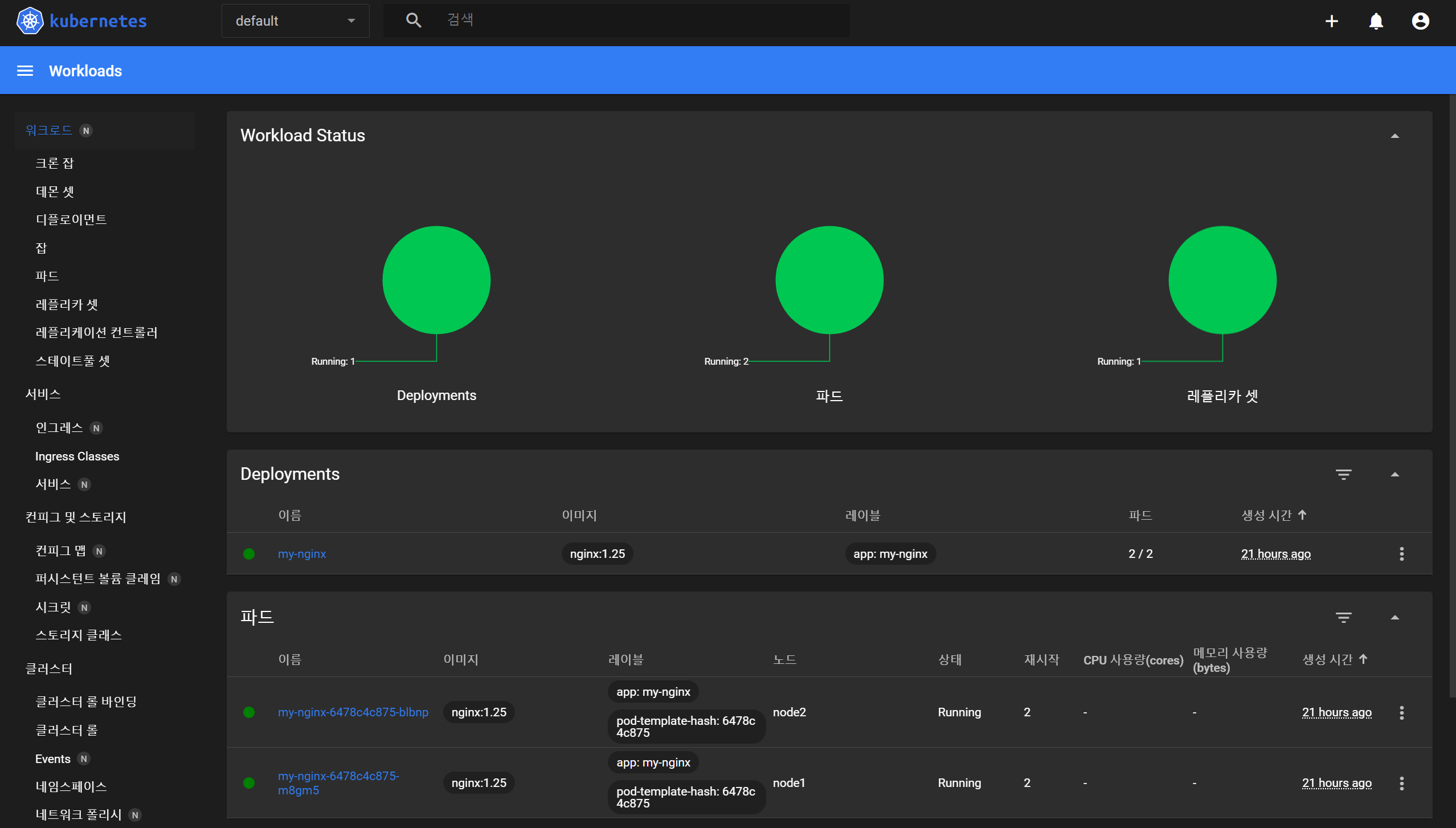Select 레플리카 셋 in the sidebar
Viewport: 1456px width, 828px height.
[x=67, y=304]
